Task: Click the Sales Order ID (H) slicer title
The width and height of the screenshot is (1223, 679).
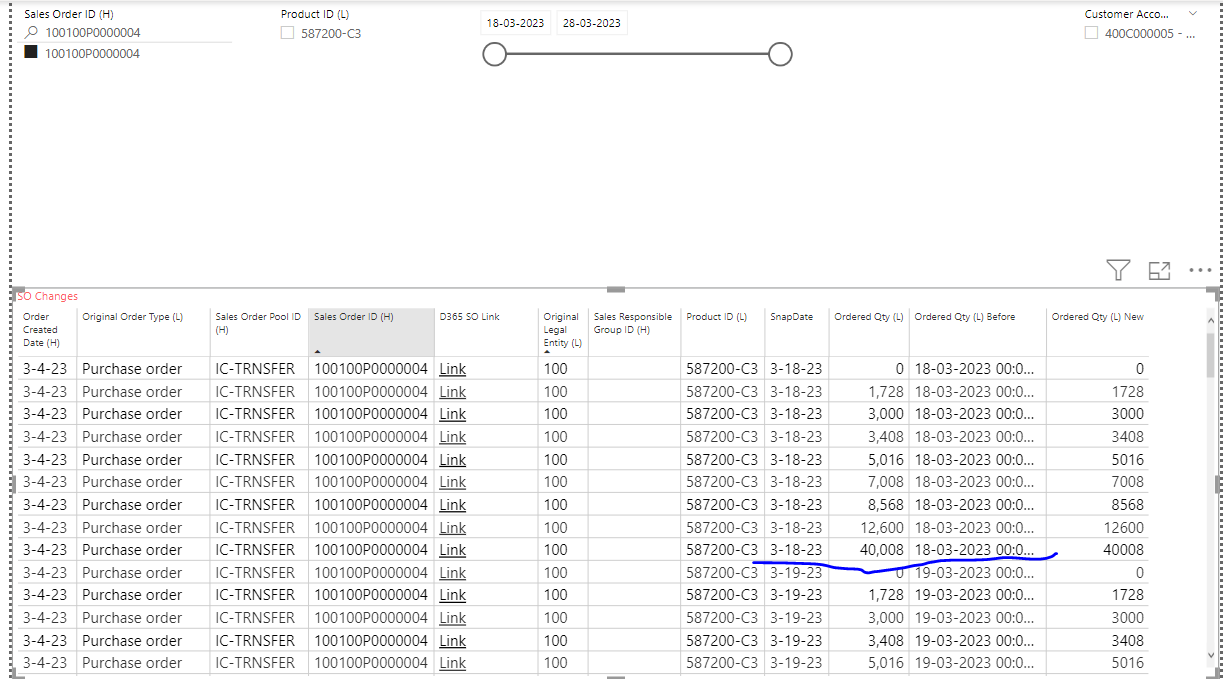Action: (x=69, y=14)
